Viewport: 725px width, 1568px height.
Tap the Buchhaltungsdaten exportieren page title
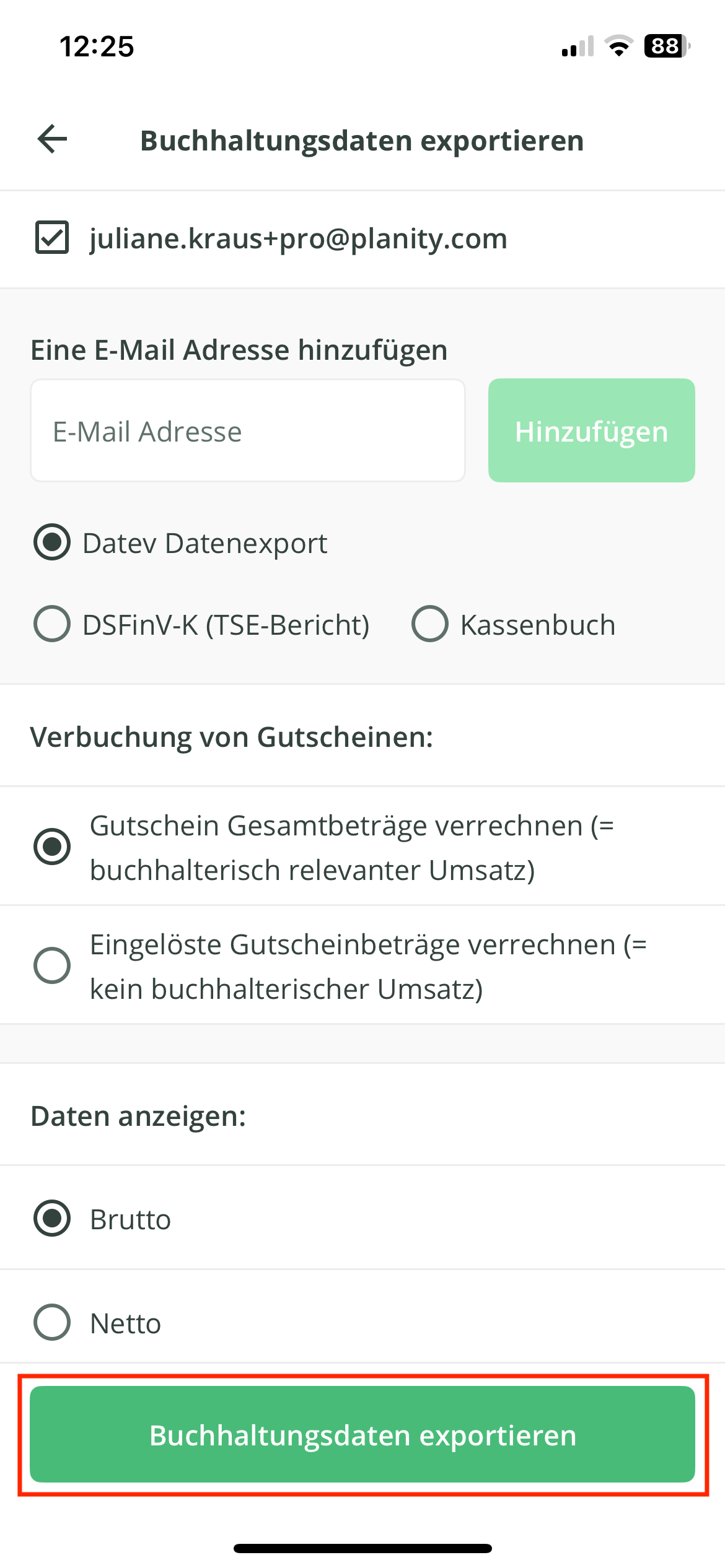(x=362, y=141)
